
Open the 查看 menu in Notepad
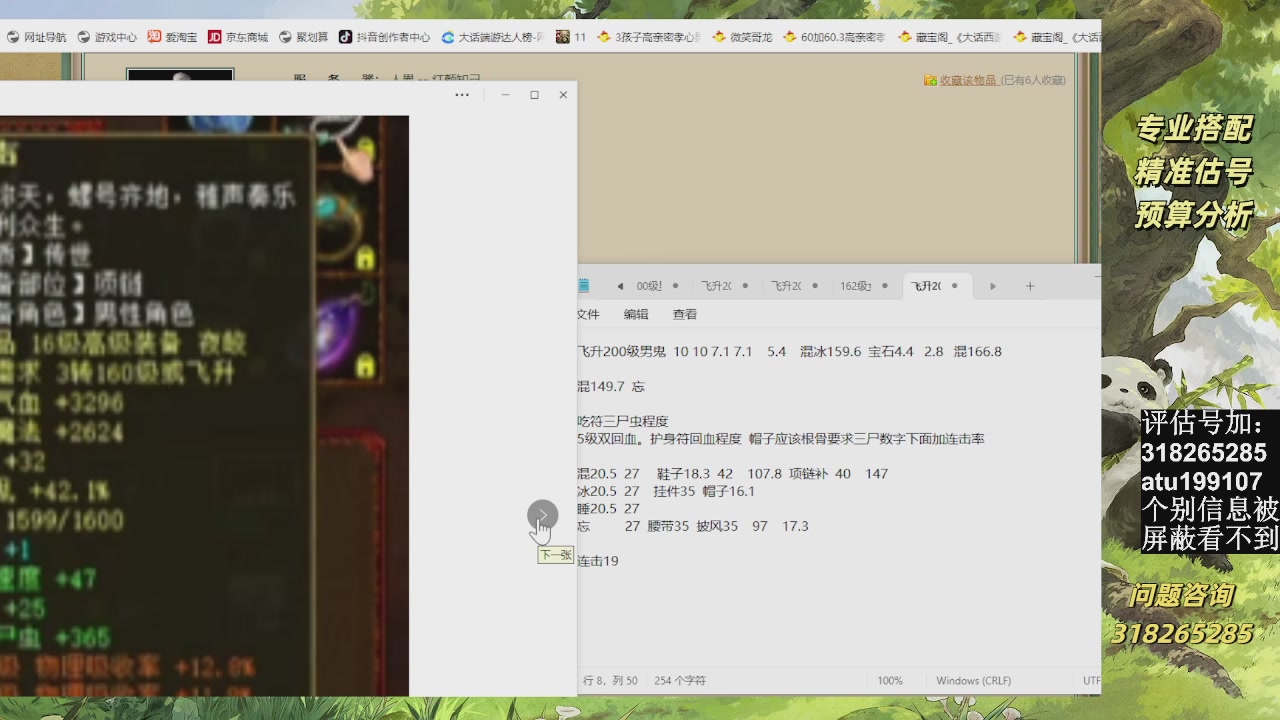[685, 314]
